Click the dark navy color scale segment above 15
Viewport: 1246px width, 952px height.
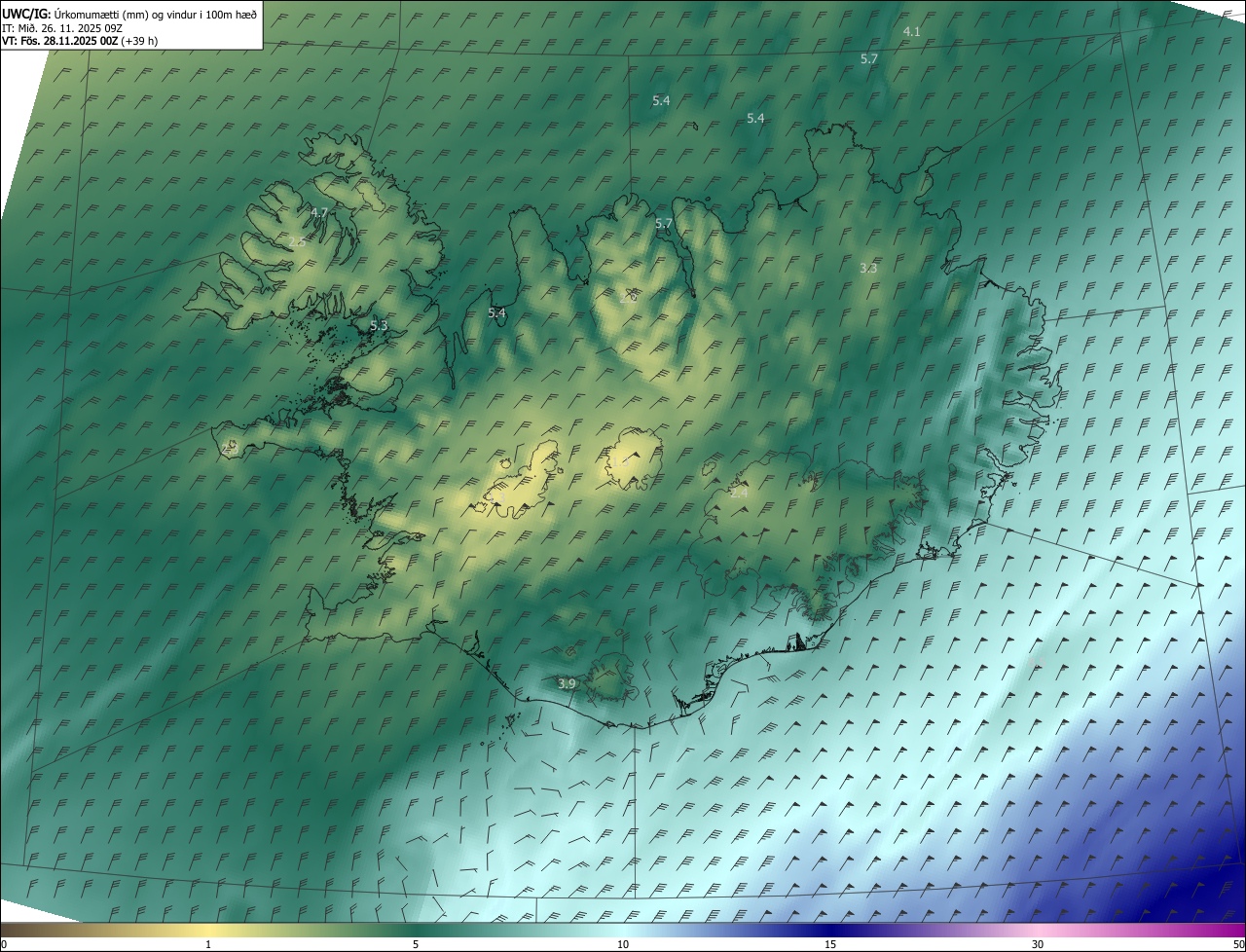click(x=830, y=930)
